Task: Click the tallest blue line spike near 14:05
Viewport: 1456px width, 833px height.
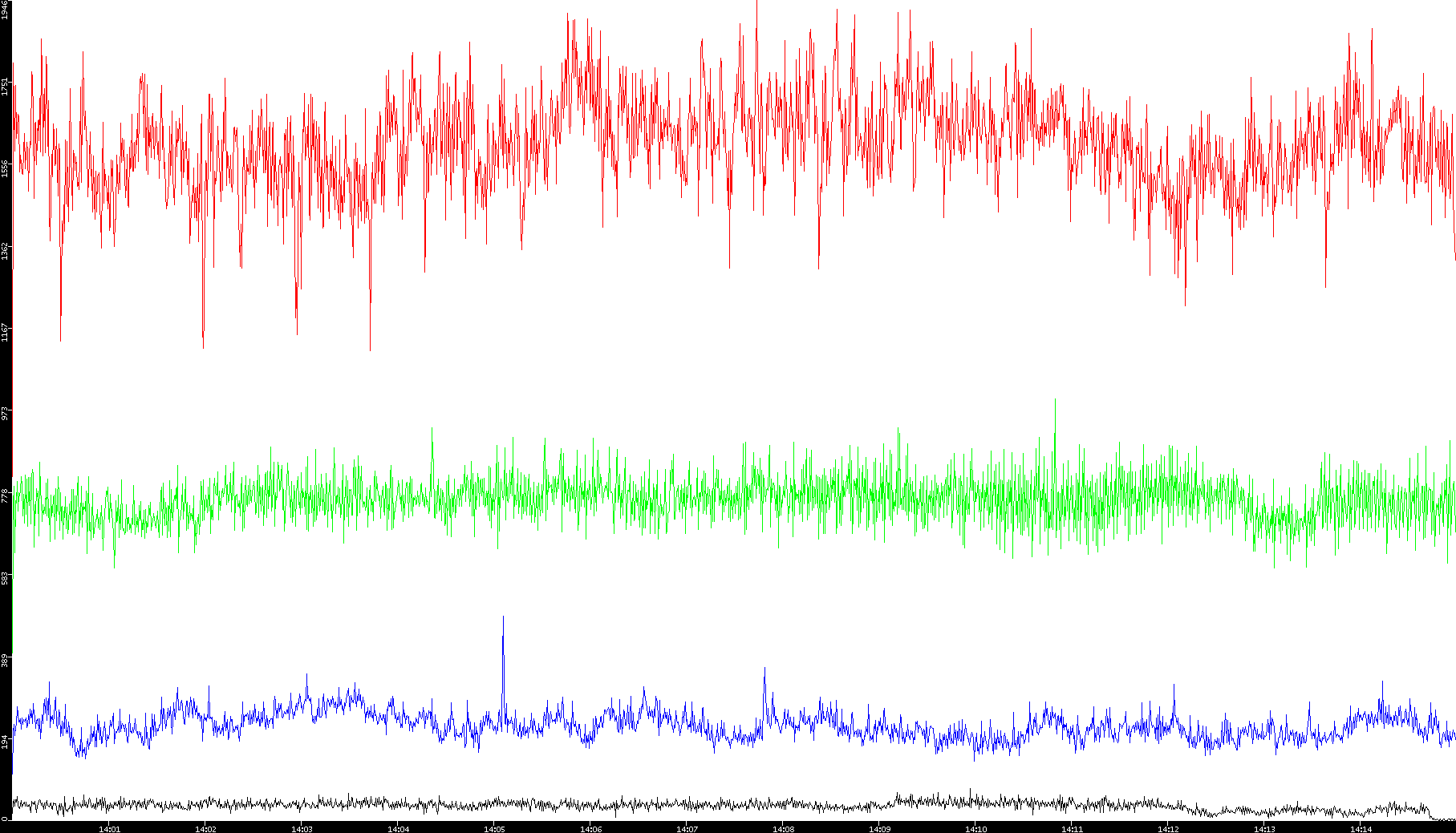Action: [503, 619]
